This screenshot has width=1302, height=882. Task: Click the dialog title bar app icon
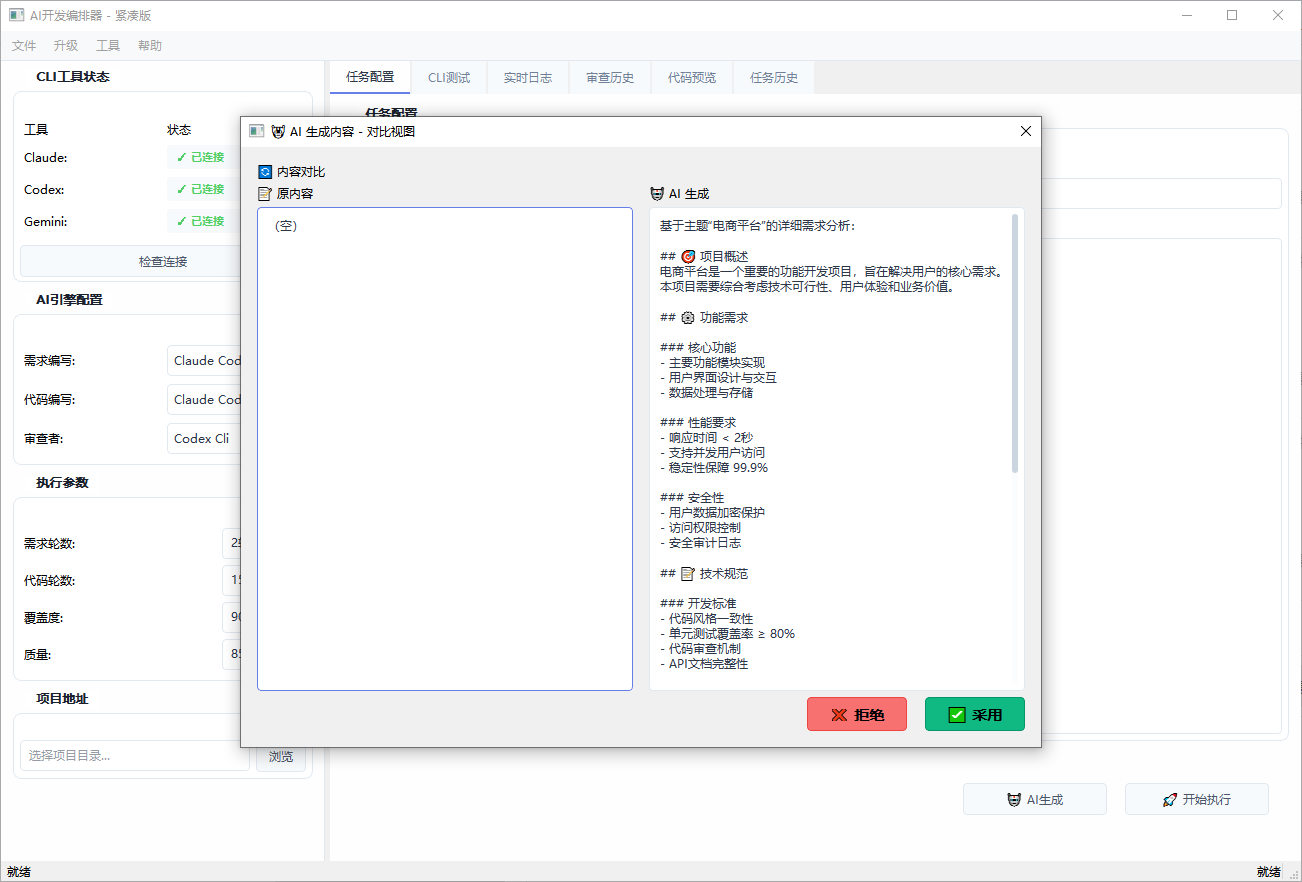click(257, 131)
